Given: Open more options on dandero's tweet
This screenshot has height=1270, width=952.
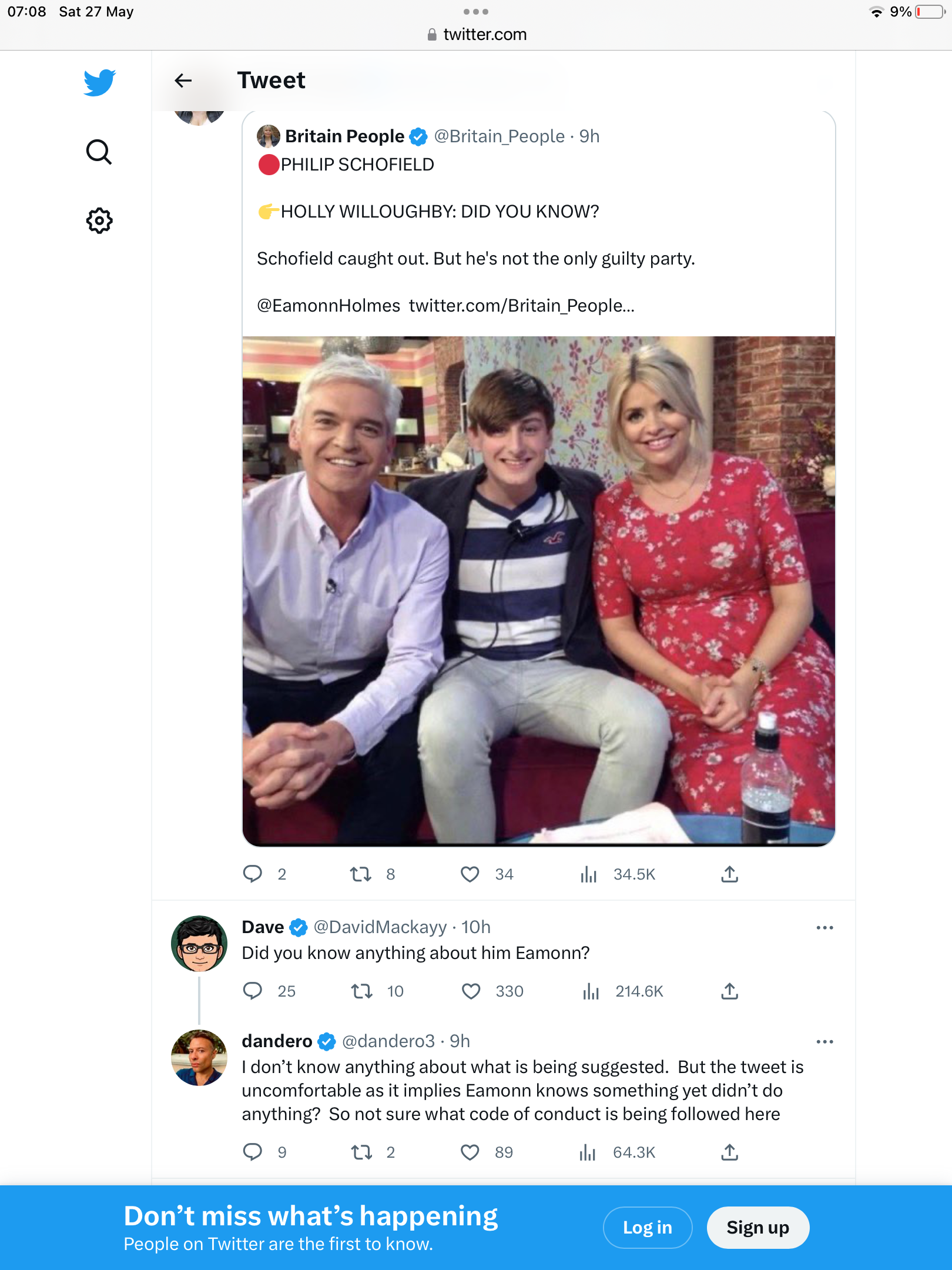Looking at the screenshot, I should pos(824,1042).
